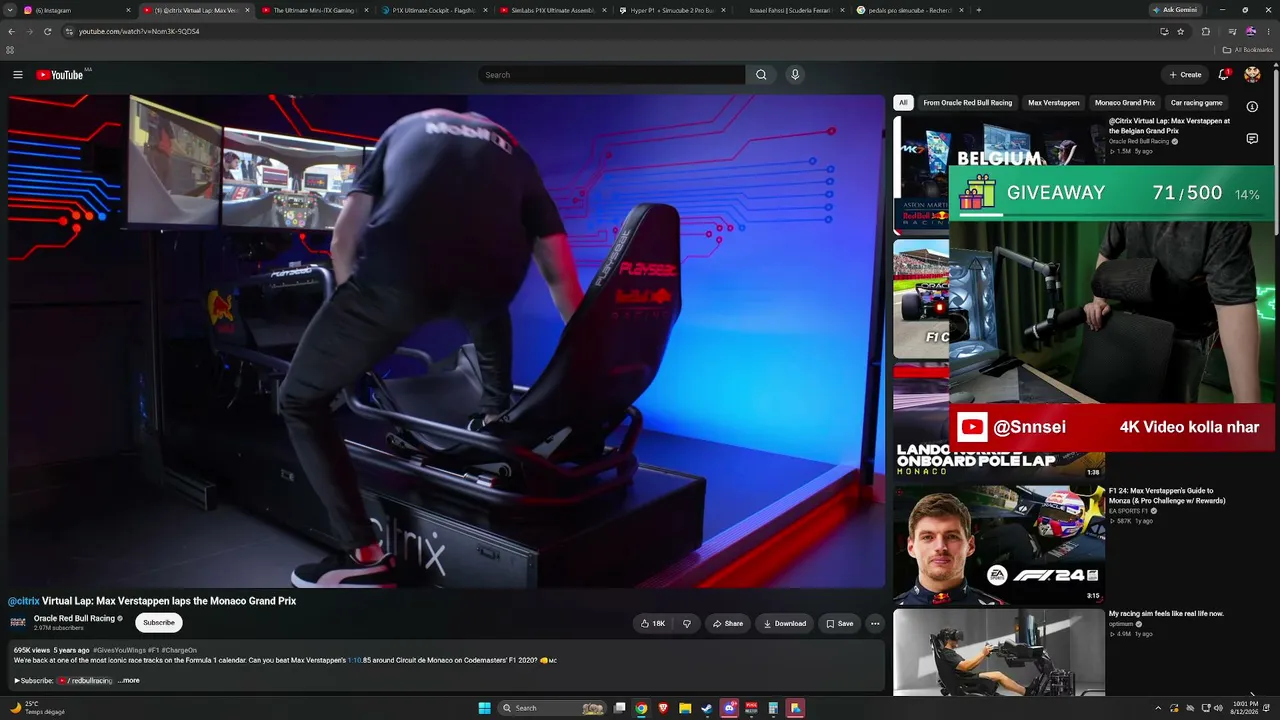Filter by Car racing game chip

[1197, 103]
